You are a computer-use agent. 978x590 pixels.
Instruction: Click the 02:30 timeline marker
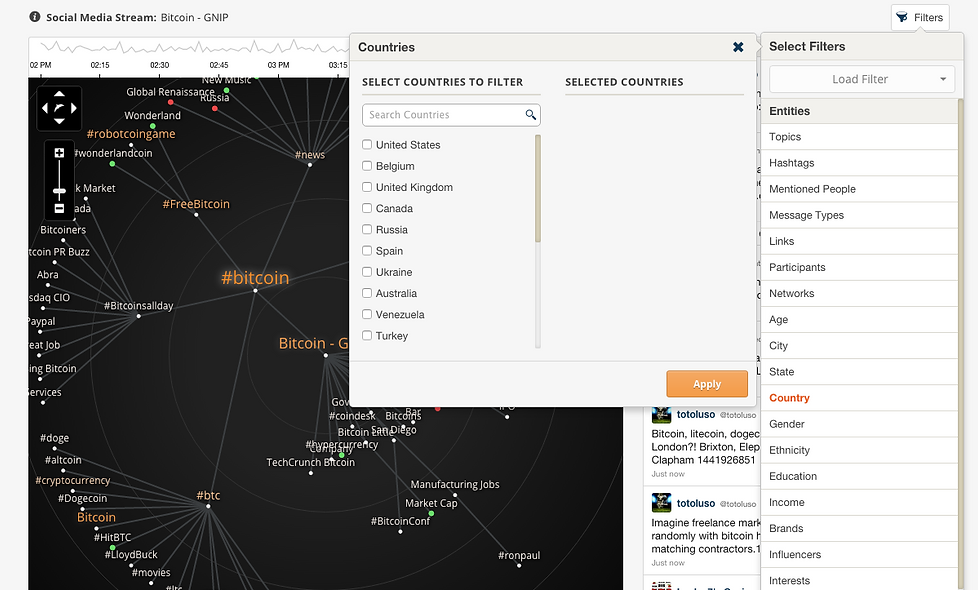(160, 65)
